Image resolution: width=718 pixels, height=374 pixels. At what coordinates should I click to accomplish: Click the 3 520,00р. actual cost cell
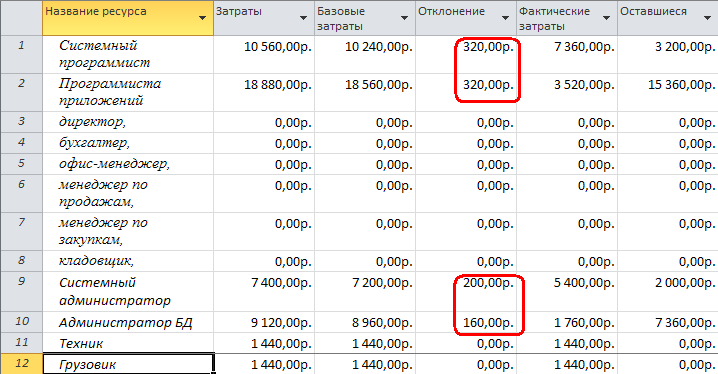pos(567,92)
